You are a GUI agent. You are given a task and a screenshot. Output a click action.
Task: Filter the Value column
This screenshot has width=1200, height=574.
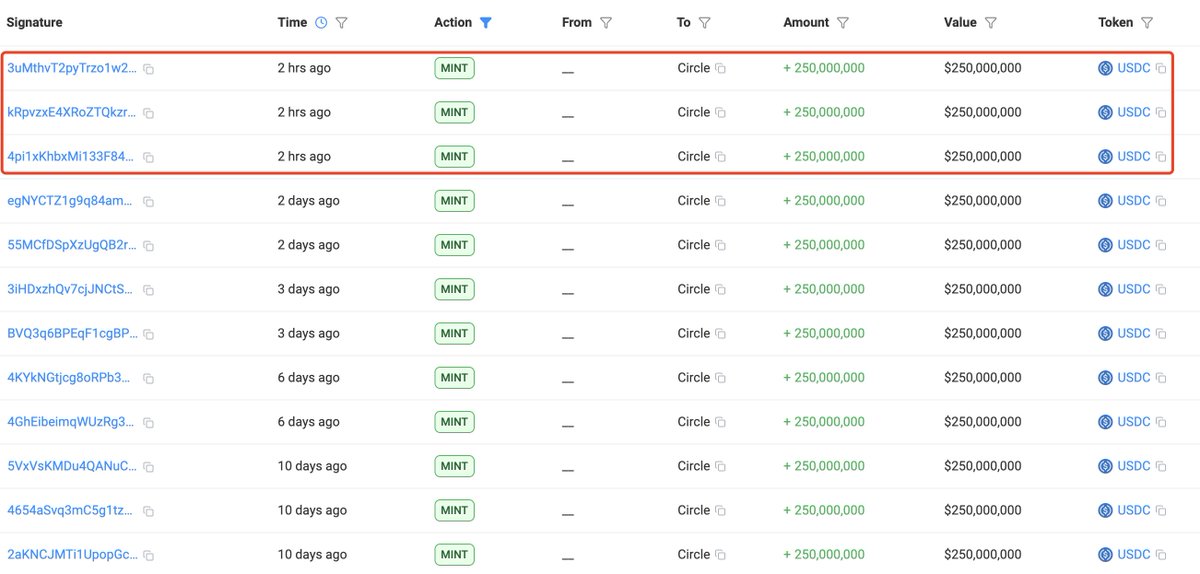coord(990,22)
